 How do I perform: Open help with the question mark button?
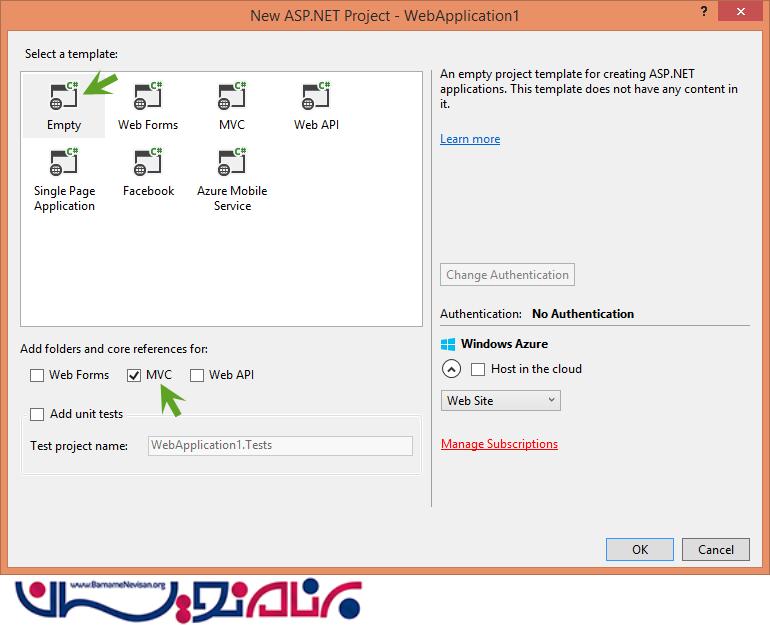[704, 11]
